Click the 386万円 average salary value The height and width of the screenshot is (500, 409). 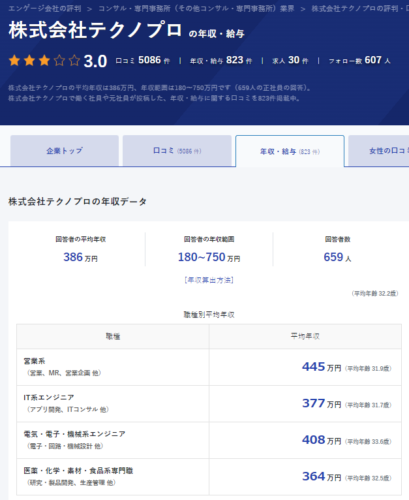80,257
